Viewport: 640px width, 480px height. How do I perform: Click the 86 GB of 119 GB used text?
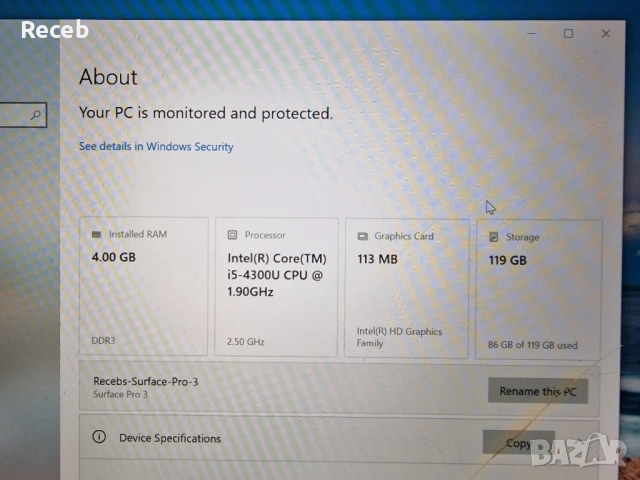pyautogui.click(x=532, y=345)
